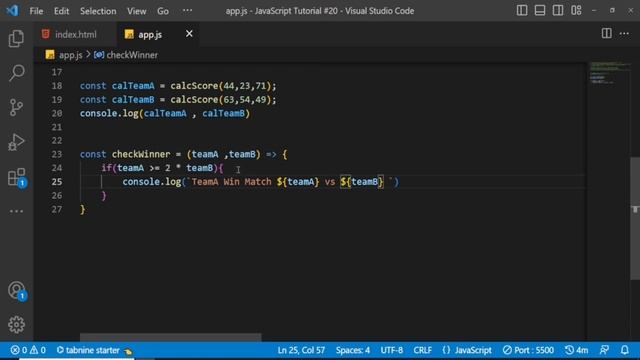Click the Port : 5500 Live Server item
640x360 pixels.
(x=528, y=350)
